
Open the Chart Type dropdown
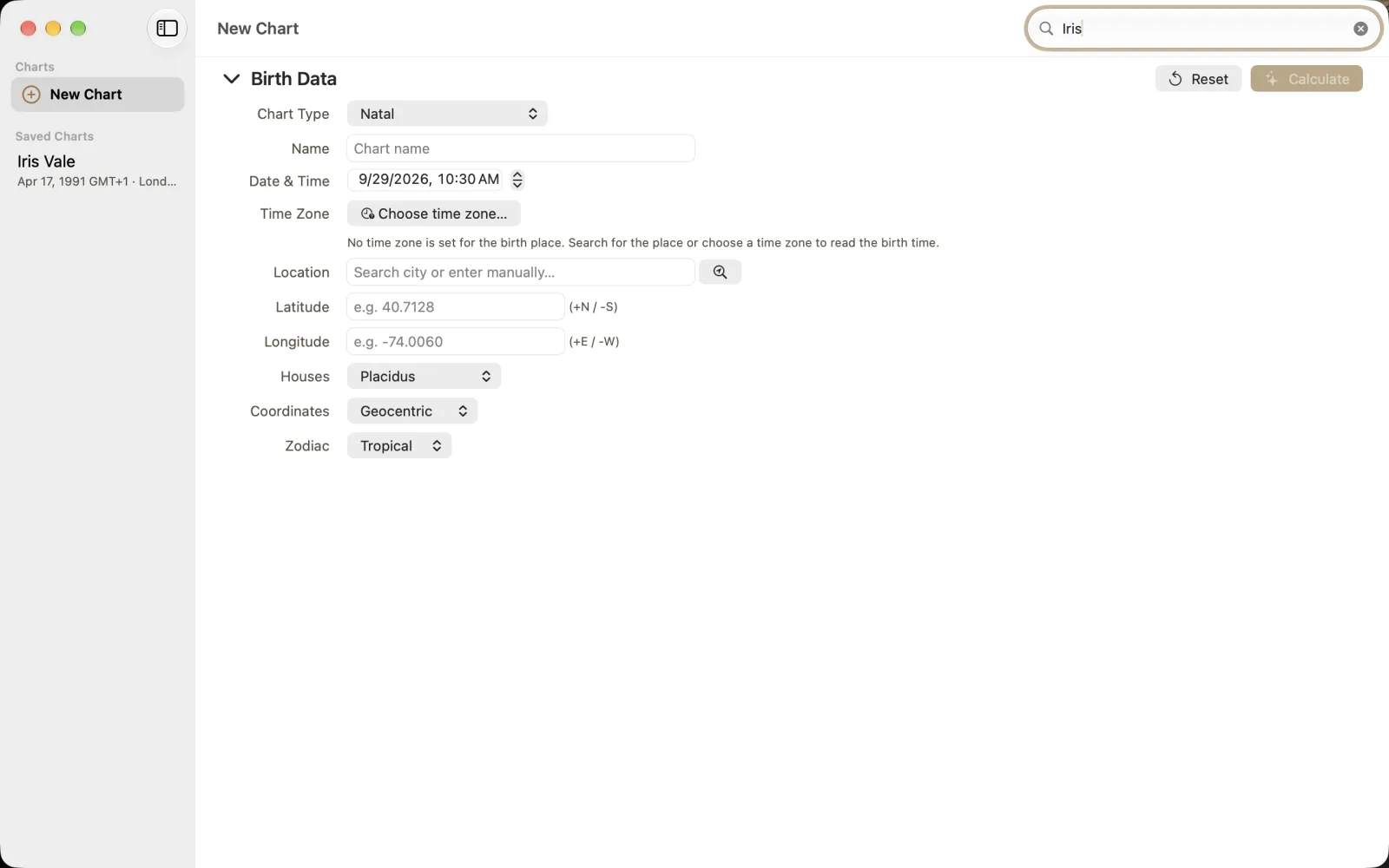pos(447,114)
